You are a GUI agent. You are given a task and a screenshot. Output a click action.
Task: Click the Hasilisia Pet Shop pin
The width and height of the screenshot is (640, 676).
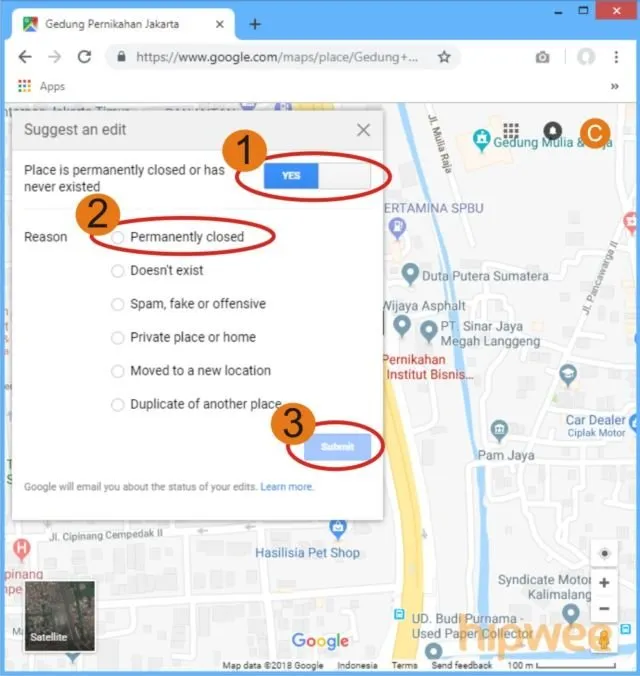pos(338,529)
